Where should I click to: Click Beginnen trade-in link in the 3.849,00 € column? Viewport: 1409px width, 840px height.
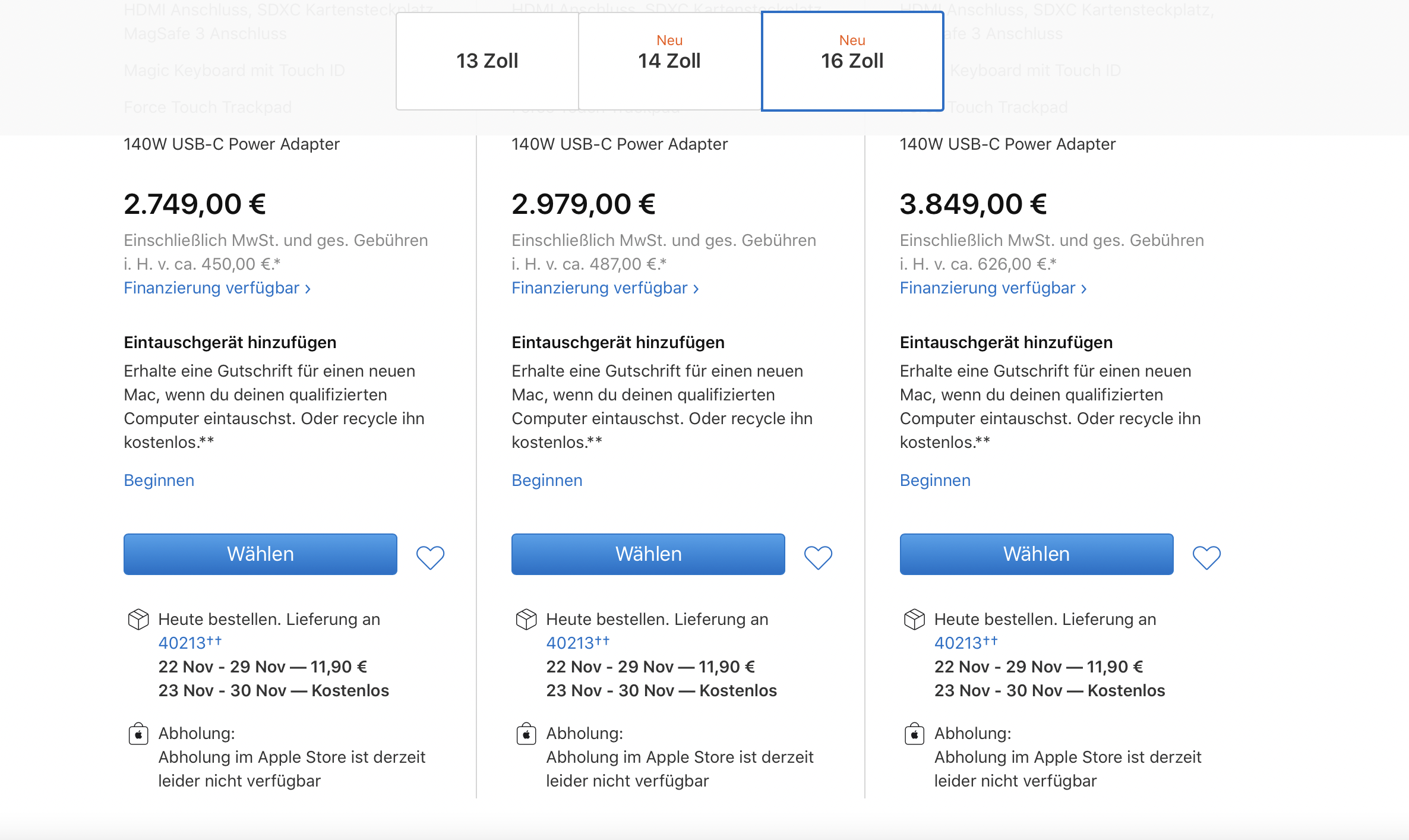pos(935,480)
